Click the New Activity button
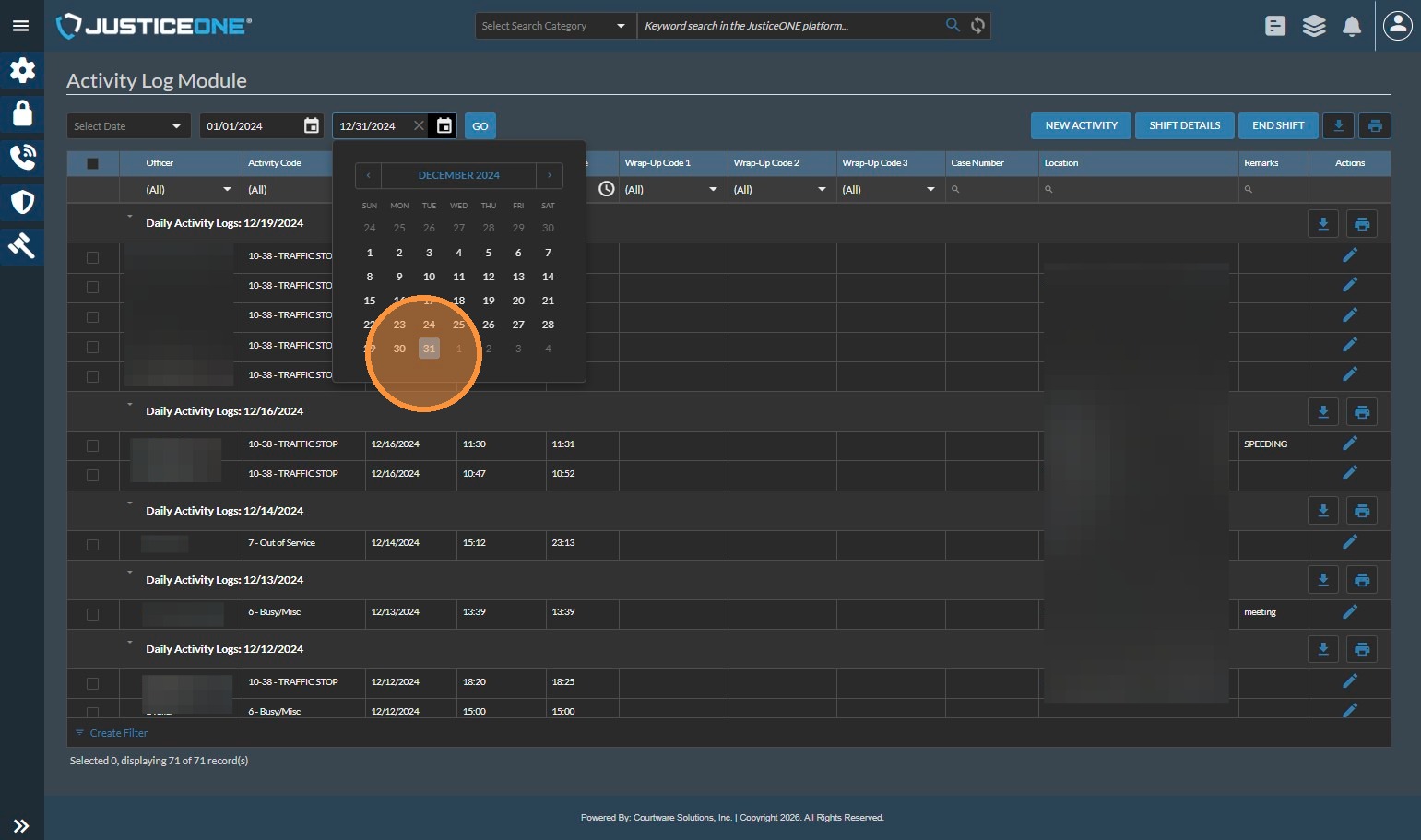The width and height of the screenshot is (1421, 840). tap(1081, 126)
